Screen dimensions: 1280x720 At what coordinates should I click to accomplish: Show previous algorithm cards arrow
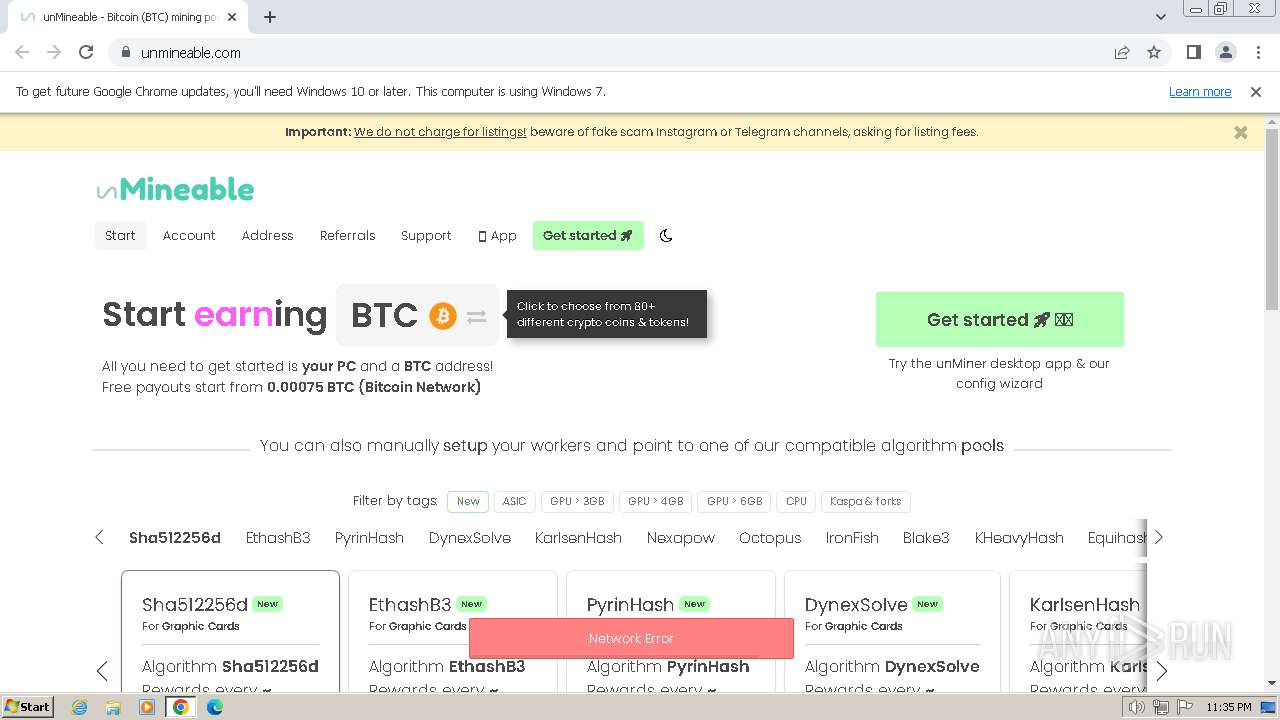tap(102, 670)
